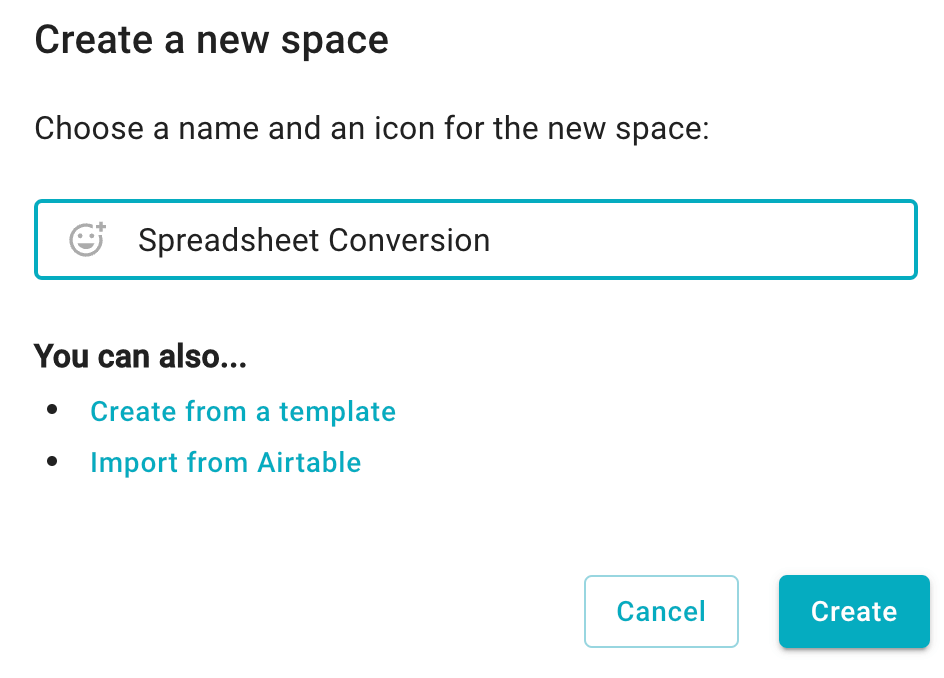Viewport: 944px width, 678px height.
Task: Click the word "Airtable" in the second link
Action: click(309, 463)
